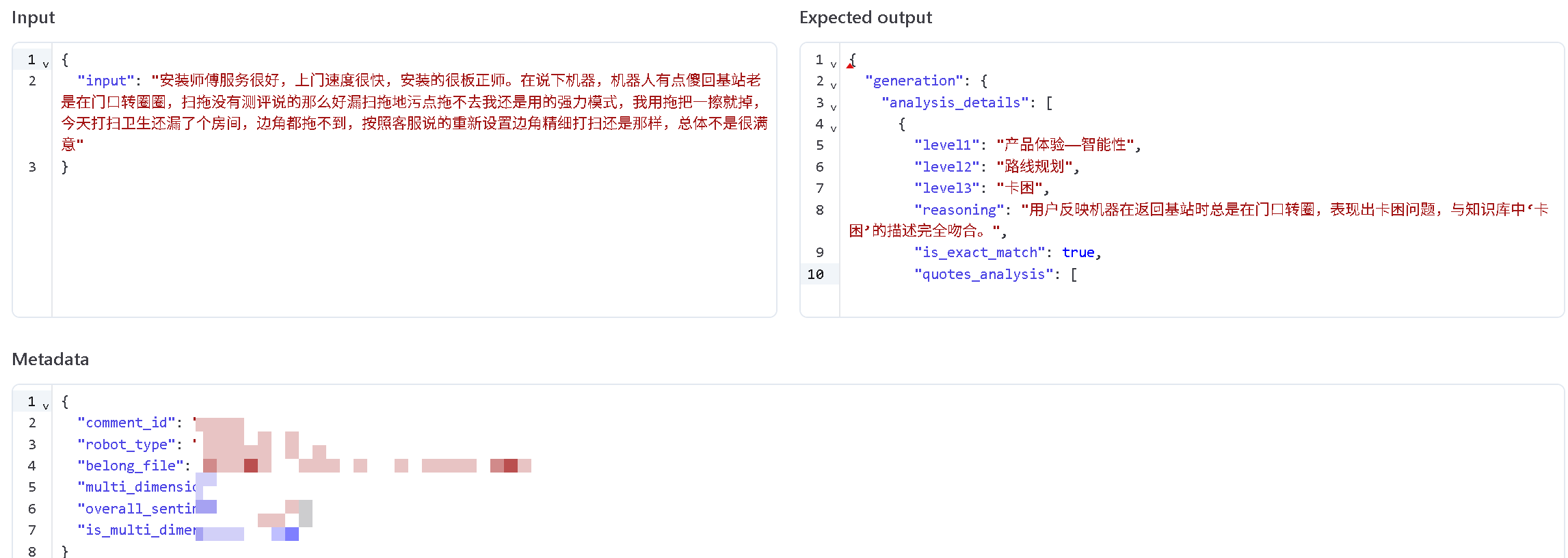
Task: Click the "generation" key in Expected output
Action: tap(914, 81)
